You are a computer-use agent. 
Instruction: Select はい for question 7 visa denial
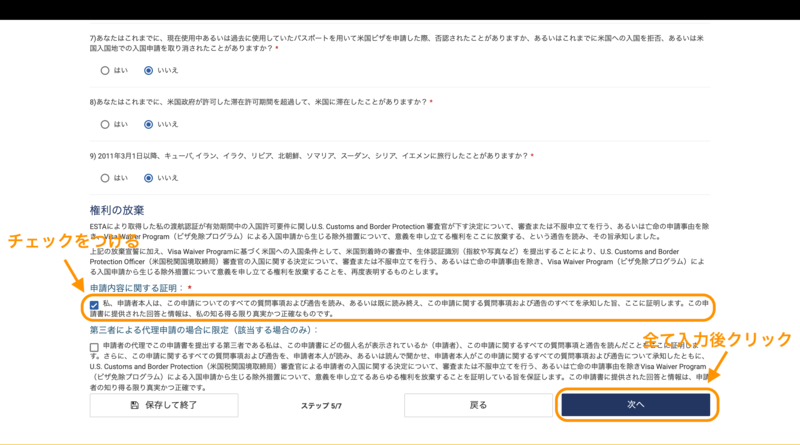coord(105,70)
